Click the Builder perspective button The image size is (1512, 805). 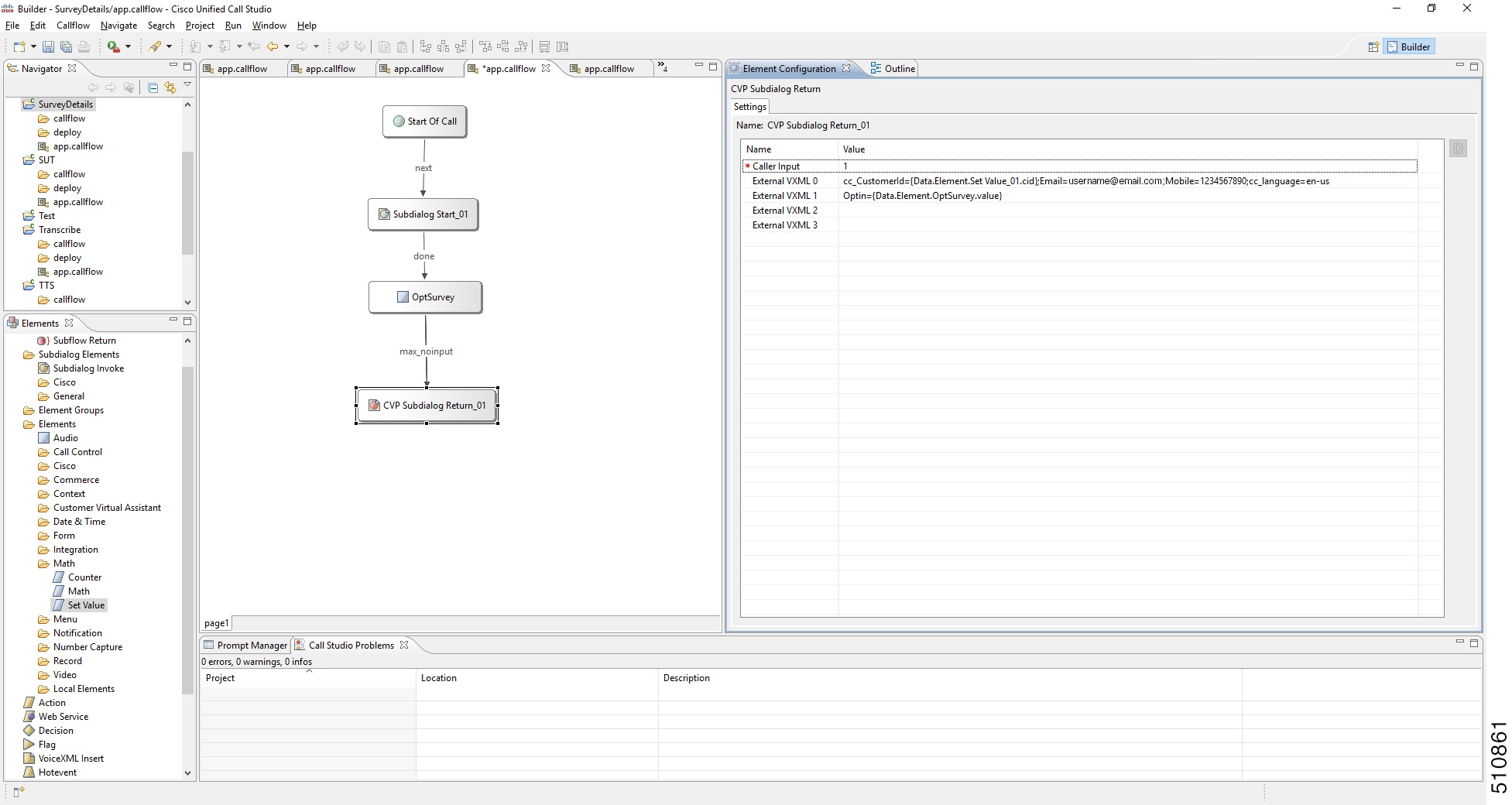click(1409, 46)
